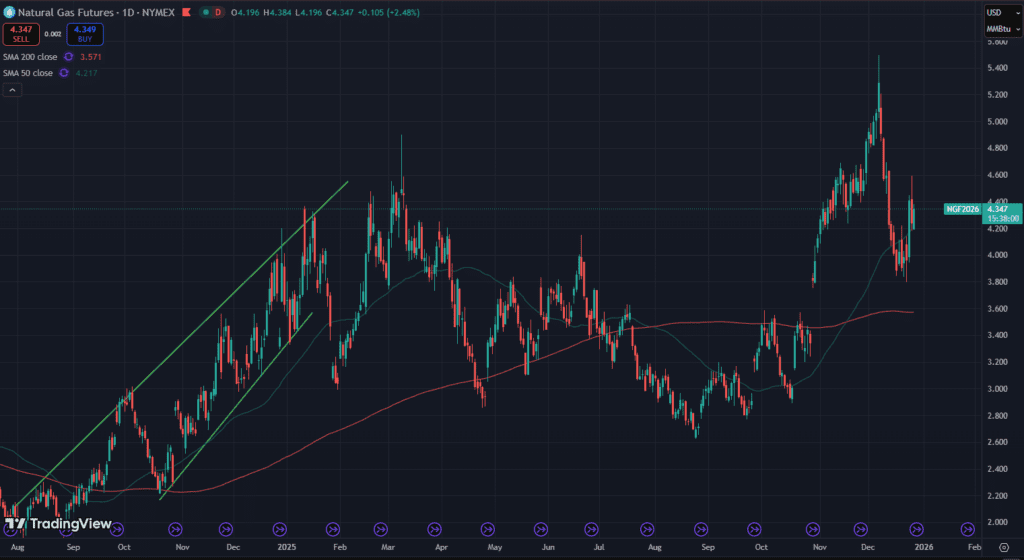This screenshot has width=1024, height=560.
Task: Click the BUY 4.349 button
Action: point(83,35)
